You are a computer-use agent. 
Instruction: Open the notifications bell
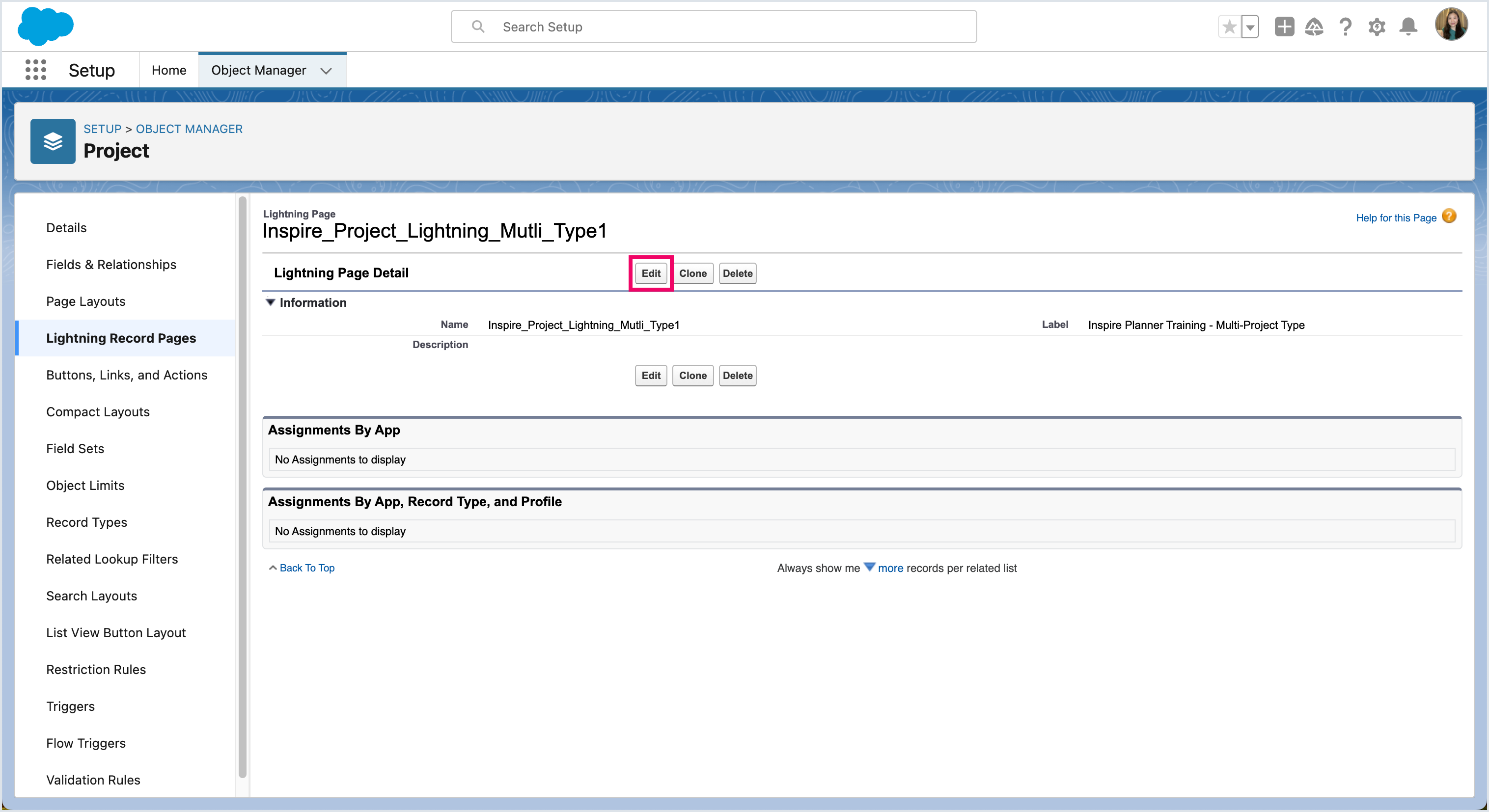(1408, 27)
